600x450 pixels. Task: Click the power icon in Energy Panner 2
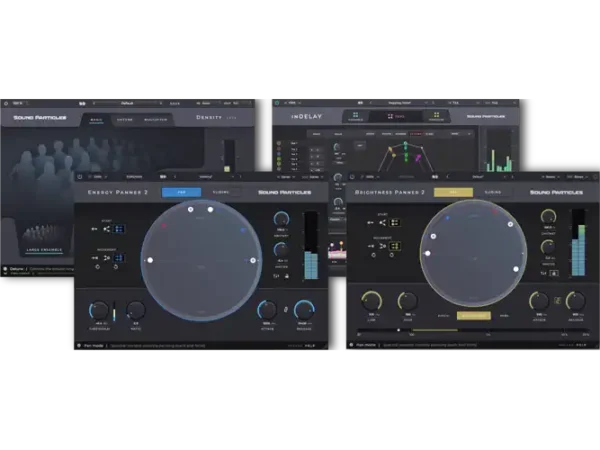80,177
